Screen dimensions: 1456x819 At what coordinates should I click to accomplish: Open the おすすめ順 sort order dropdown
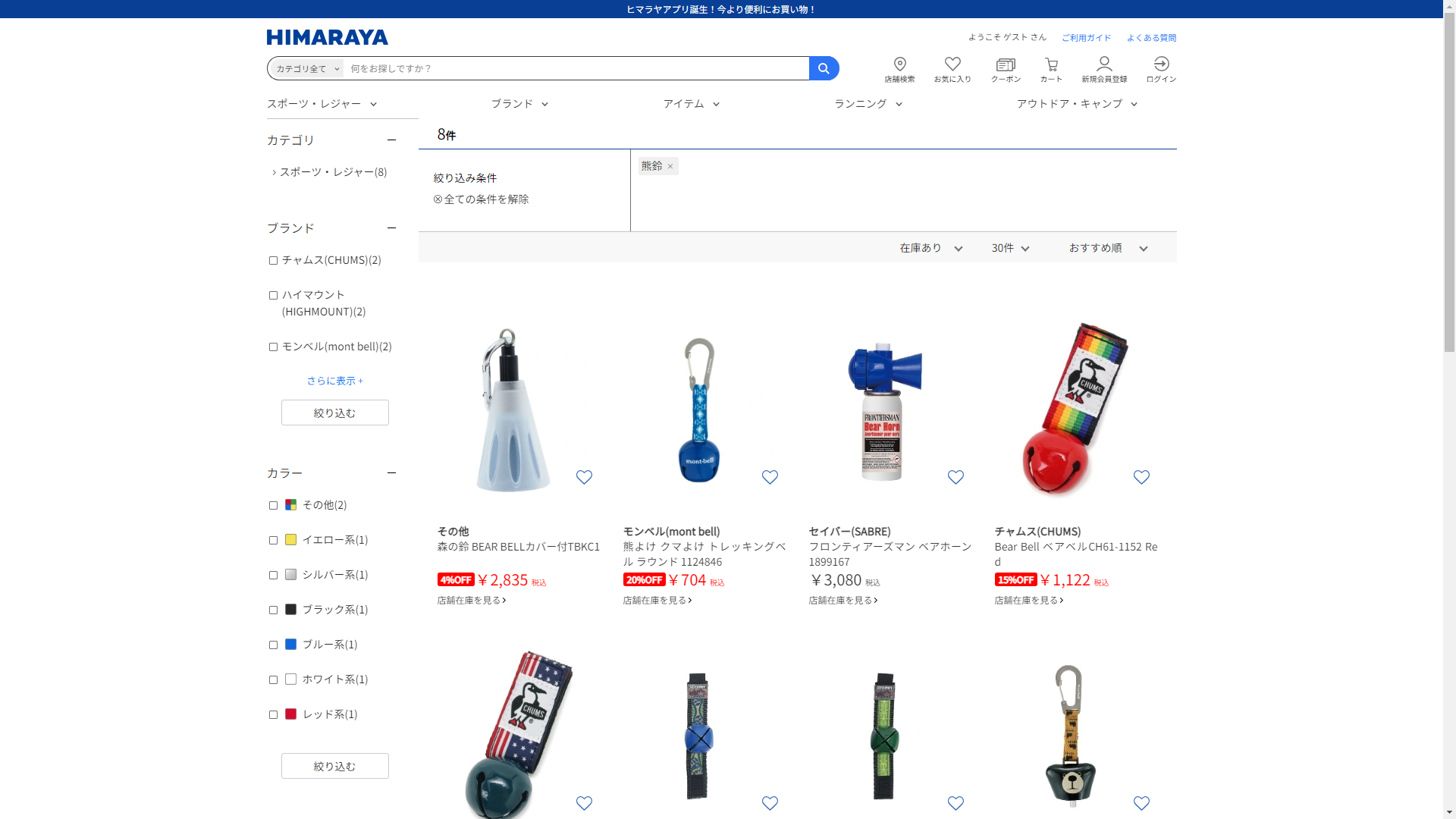1108,248
